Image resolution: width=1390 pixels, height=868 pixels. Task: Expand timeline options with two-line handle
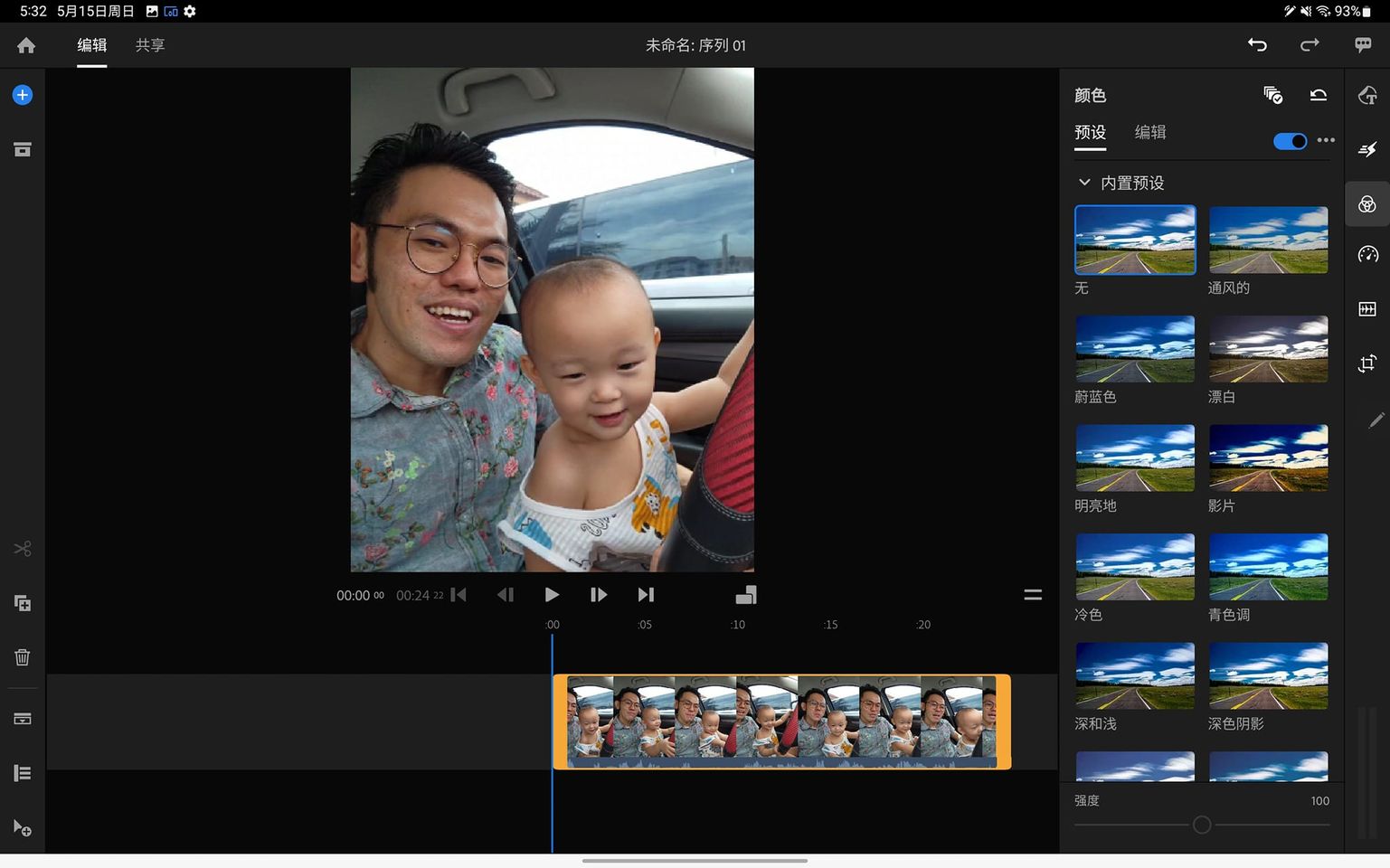[1033, 595]
